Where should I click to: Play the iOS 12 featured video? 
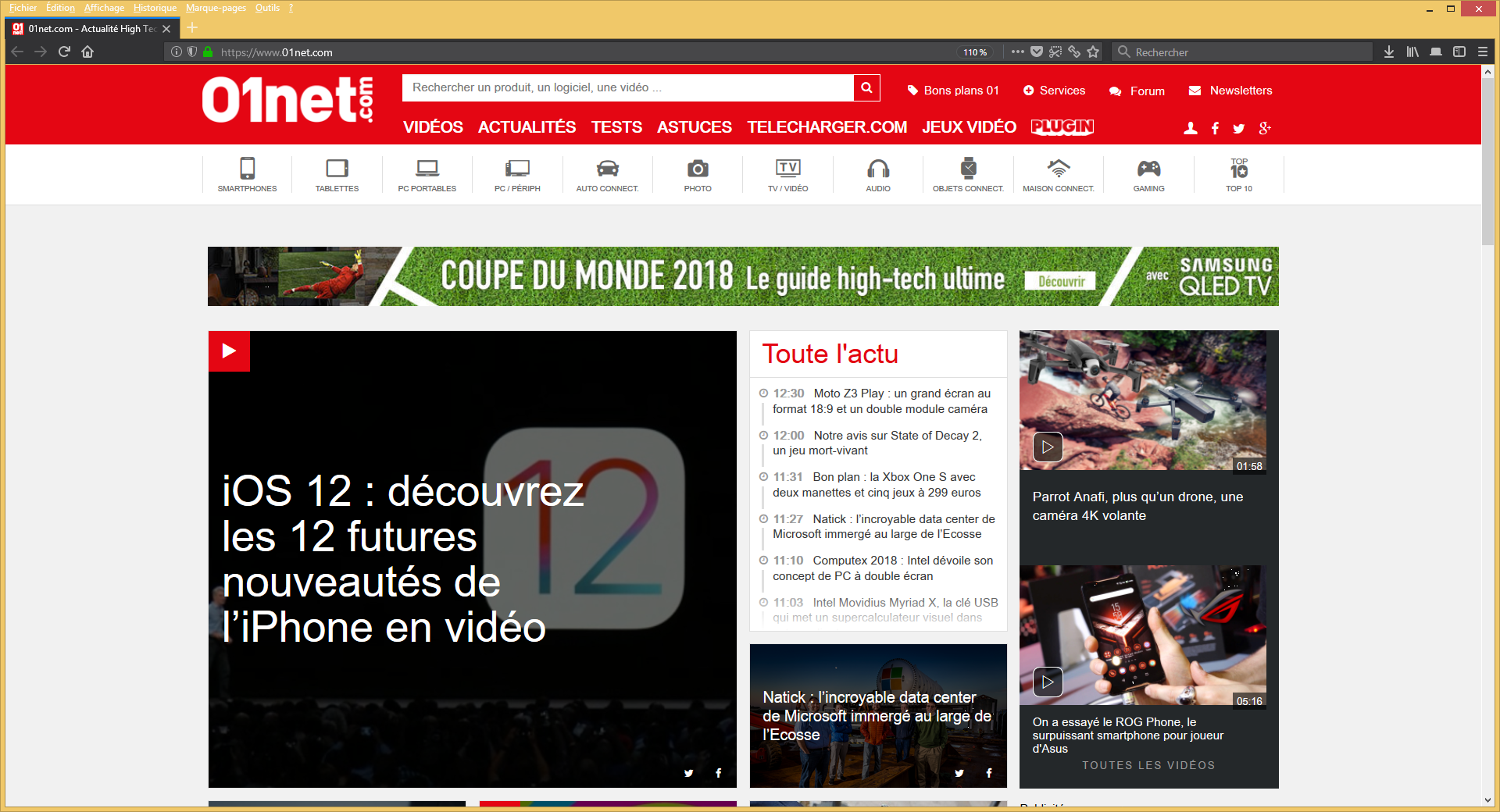229,351
